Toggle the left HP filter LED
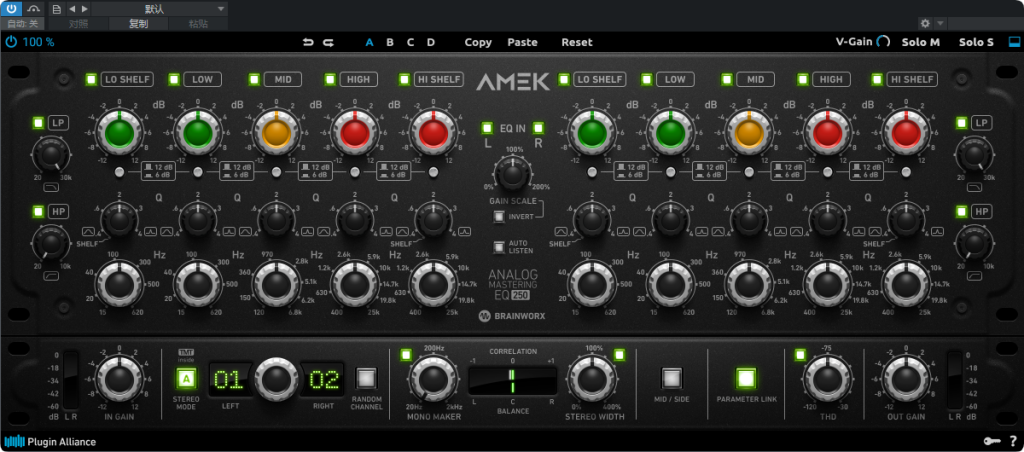The width and height of the screenshot is (1024, 452). pos(39,212)
